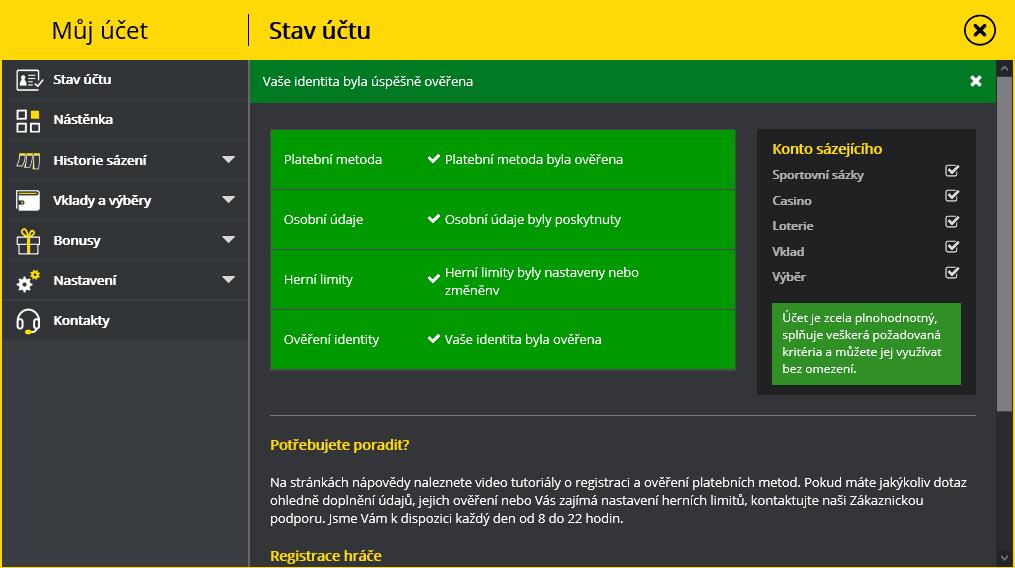Viewport: 1015px width, 568px height.
Task: Expand the Historie sázení dropdown arrow
Action: tap(229, 159)
